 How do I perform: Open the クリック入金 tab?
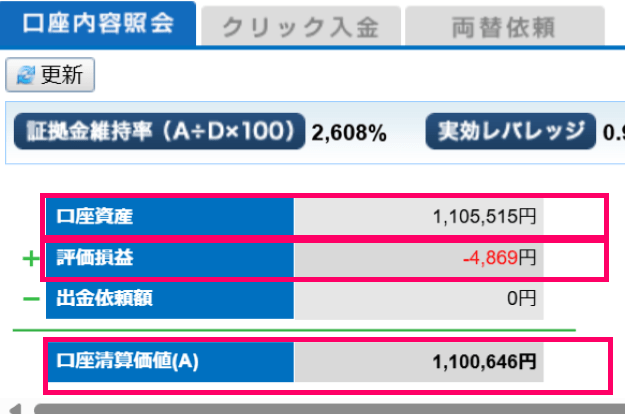pyautogui.click(x=300, y=27)
